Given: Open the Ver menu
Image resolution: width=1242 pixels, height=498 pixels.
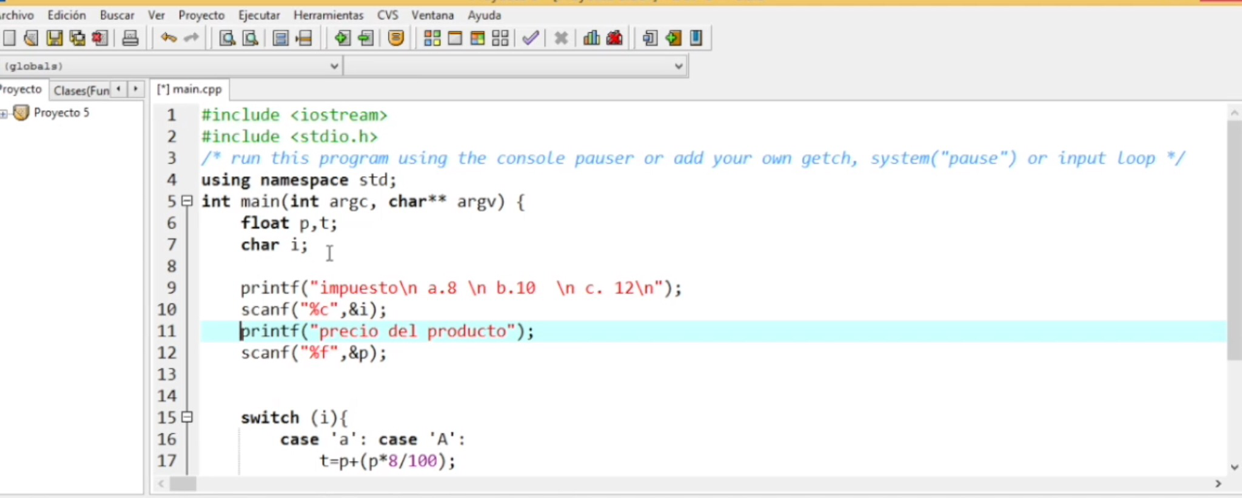Looking at the screenshot, I should pyautogui.click(x=157, y=15).
